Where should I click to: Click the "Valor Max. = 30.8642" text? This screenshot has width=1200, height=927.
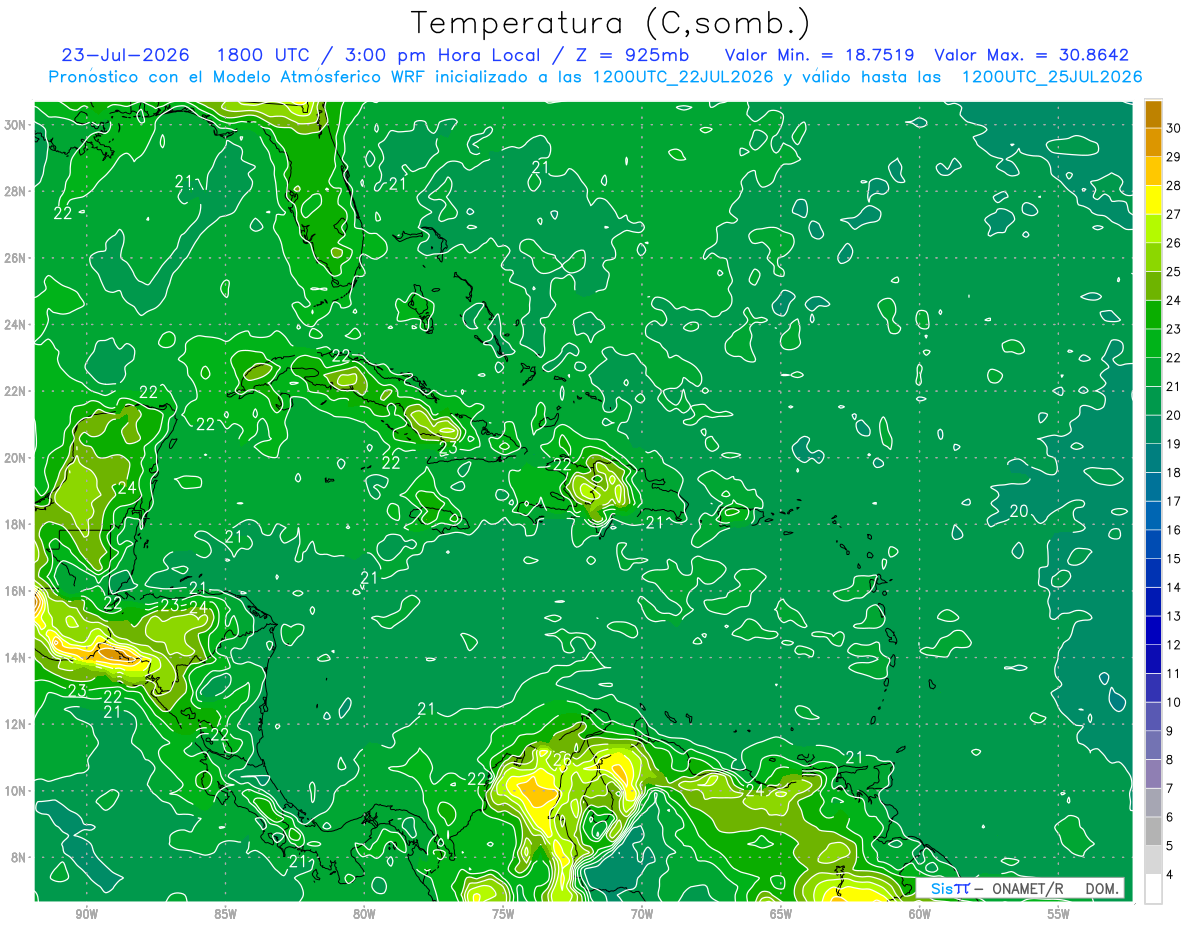point(1031,55)
